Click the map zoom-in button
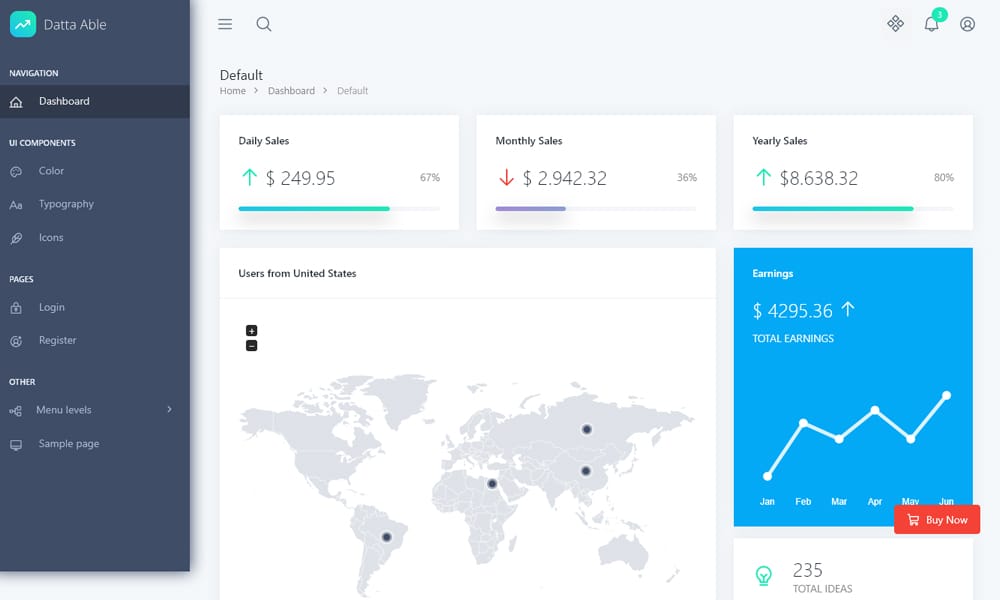 pos(251,330)
